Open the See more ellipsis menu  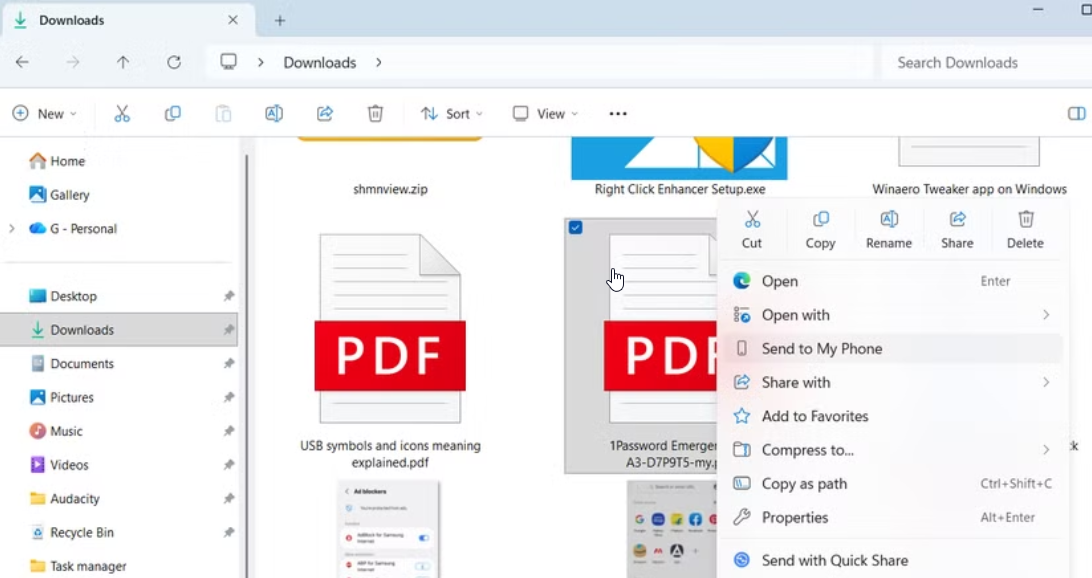coord(618,114)
